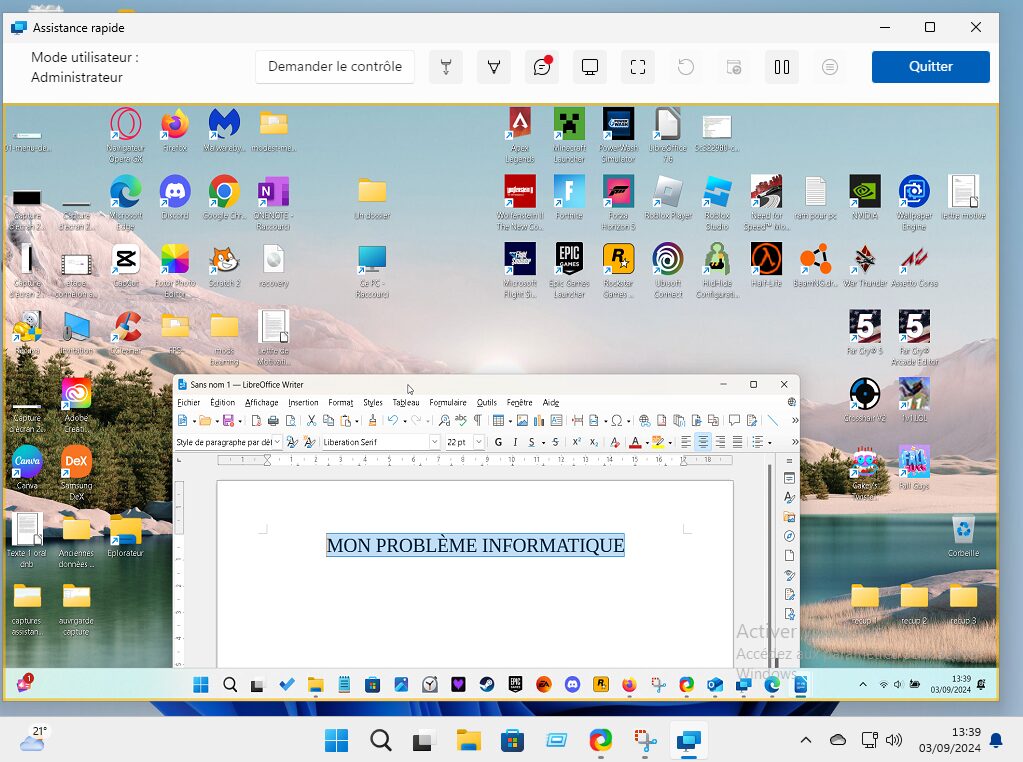Click the Print icon in Writer toolbar

click(273, 421)
